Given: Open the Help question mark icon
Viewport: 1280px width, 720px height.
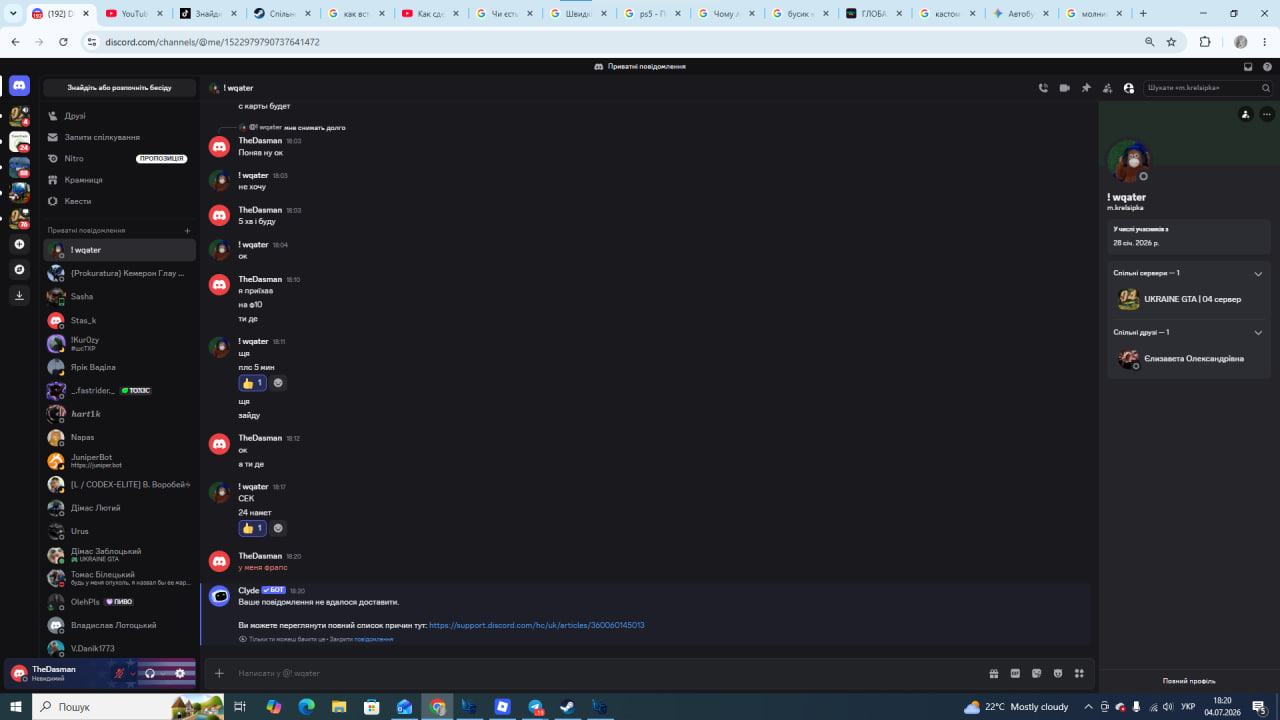Looking at the screenshot, I should [1267, 67].
